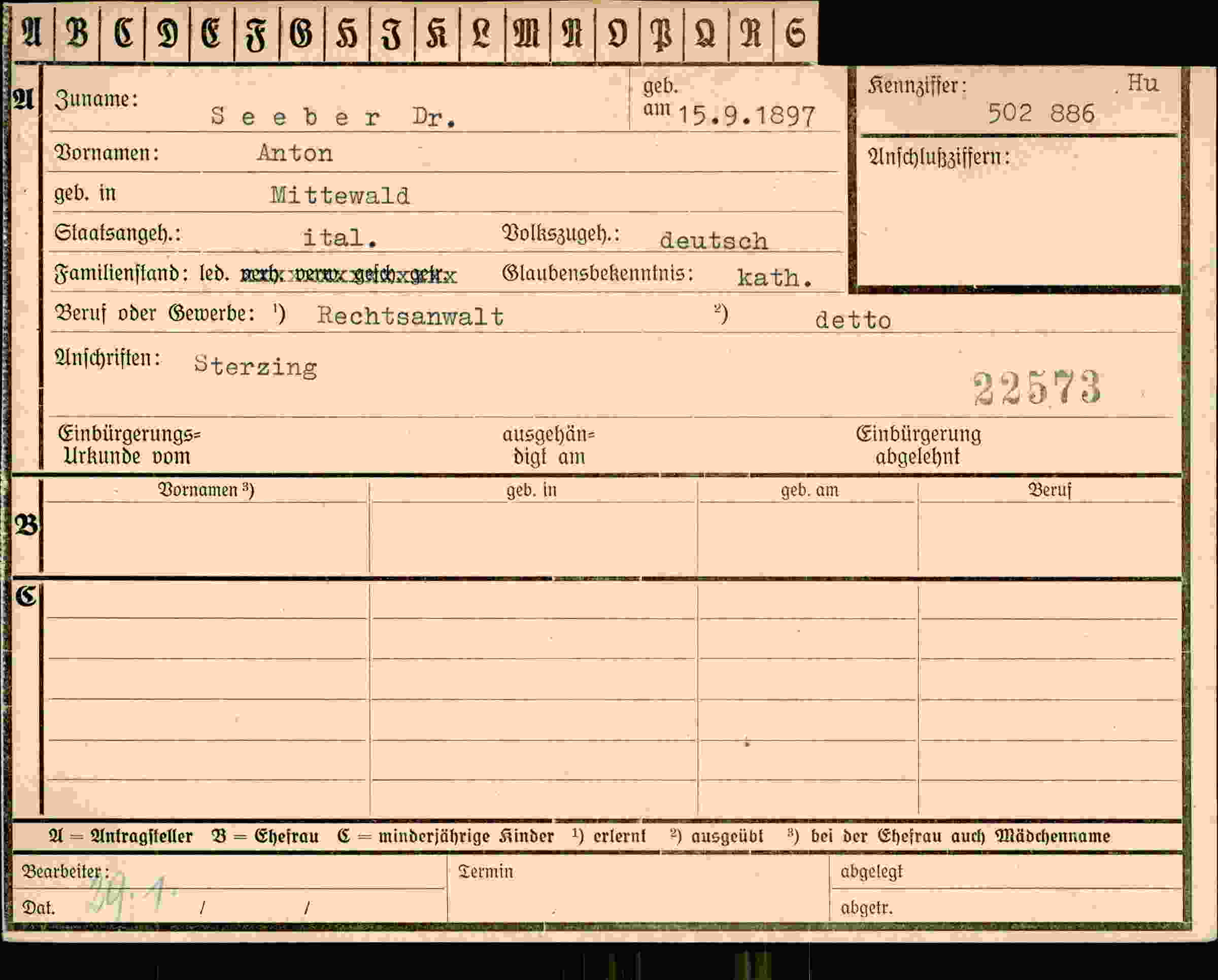Click the section B marker
The image size is (1218, 980).
click(x=26, y=525)
